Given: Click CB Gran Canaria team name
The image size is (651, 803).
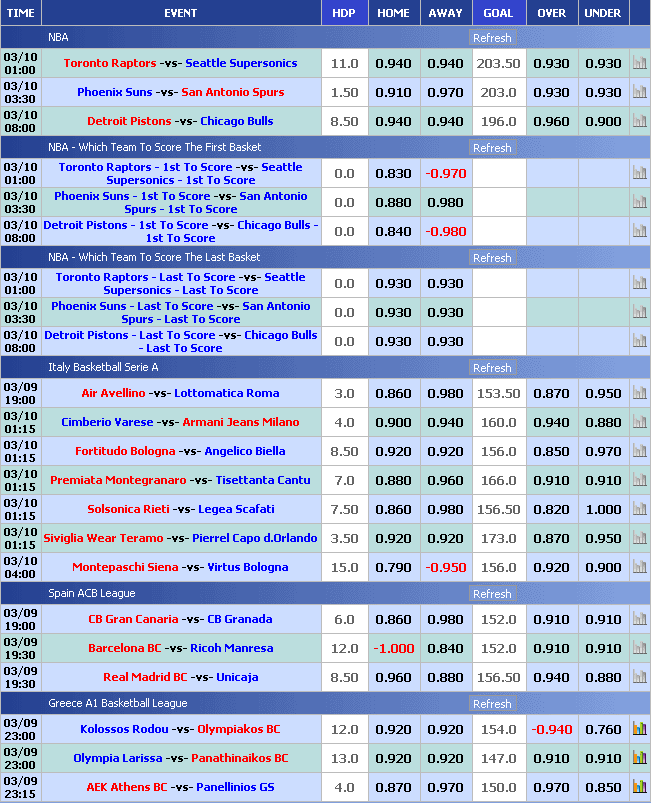Looking at the screenshot, I should tap(133, 619).
